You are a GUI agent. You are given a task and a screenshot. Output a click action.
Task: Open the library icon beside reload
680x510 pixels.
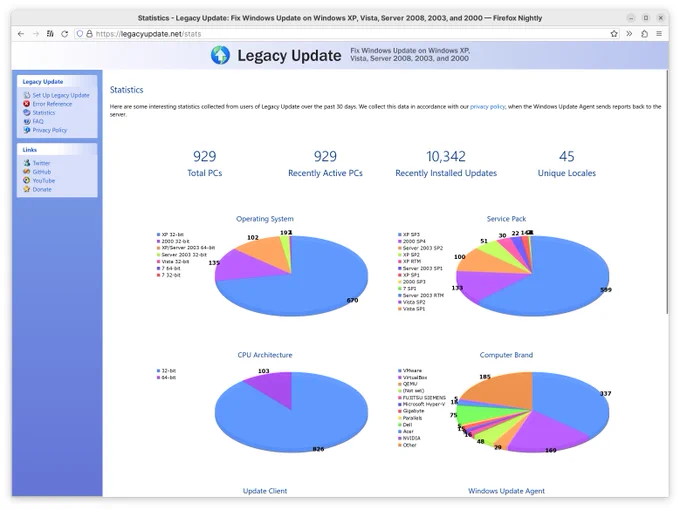[x=50, y=34]
